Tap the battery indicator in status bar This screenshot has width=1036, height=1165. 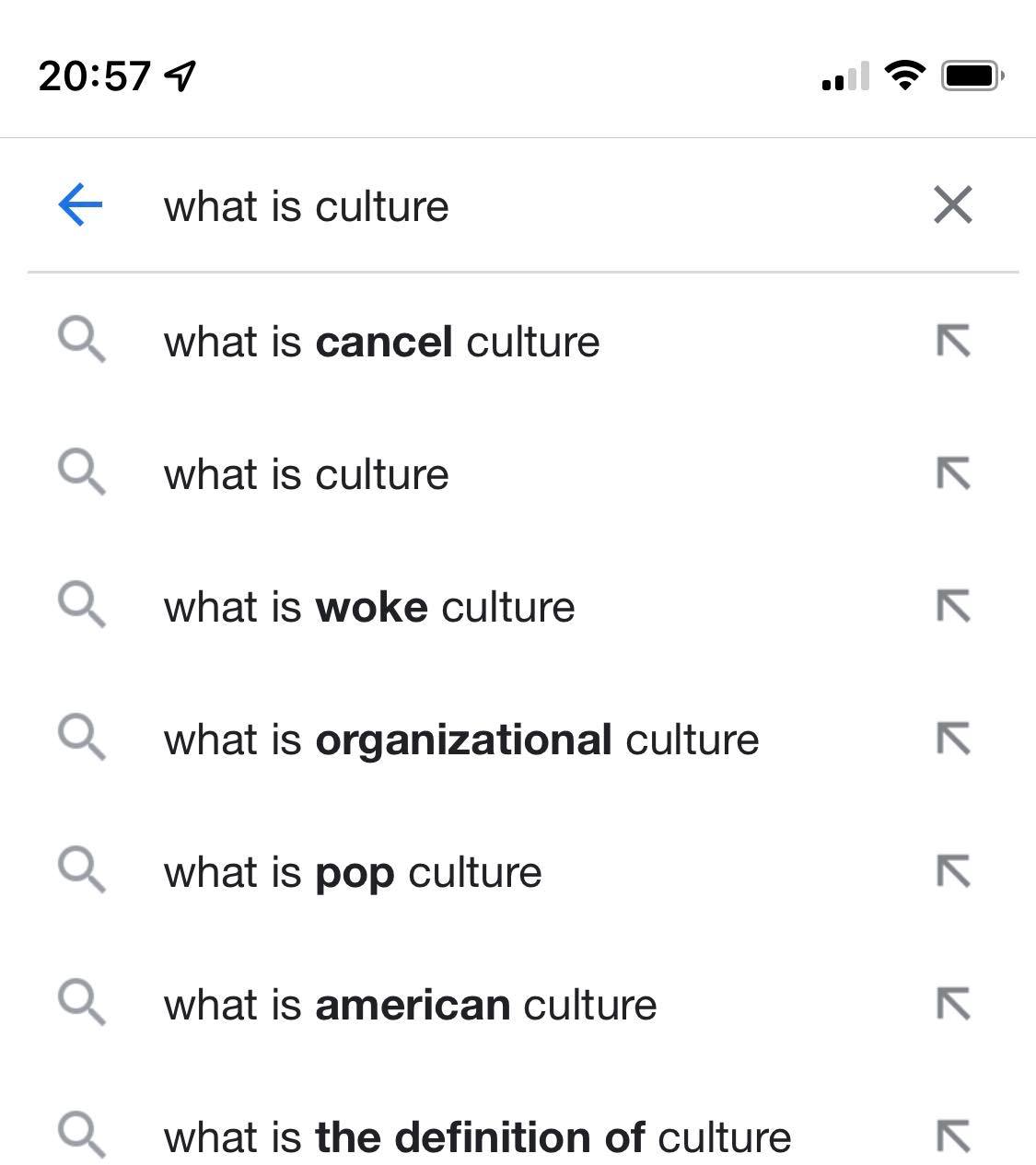pyautogui.click(x=972, y=76)
